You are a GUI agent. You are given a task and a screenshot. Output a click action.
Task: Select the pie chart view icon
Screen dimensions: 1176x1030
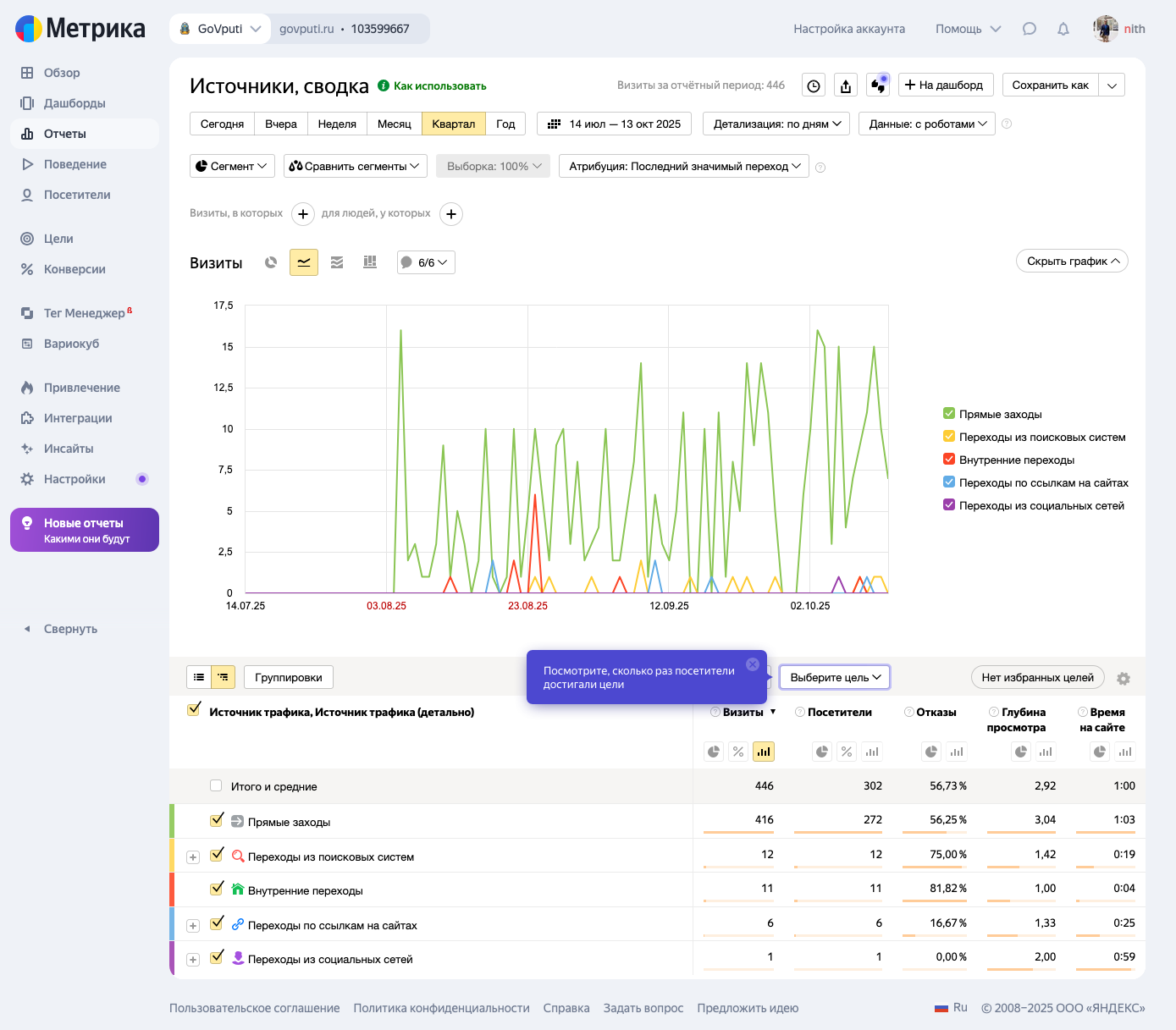(271, 262)
